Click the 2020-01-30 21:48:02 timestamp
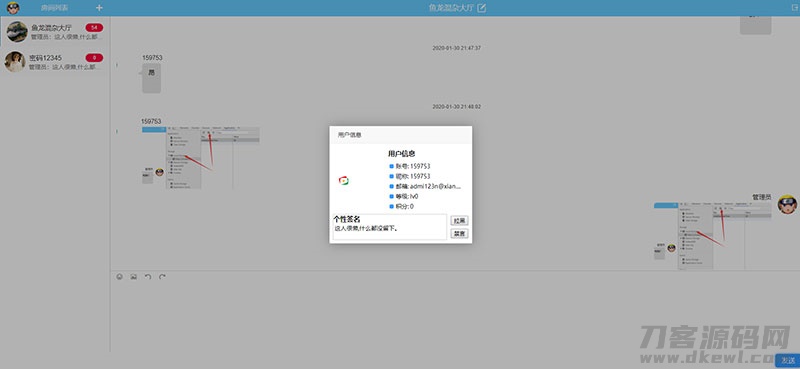This screenshot has width=800, height=369. point(457,107)
